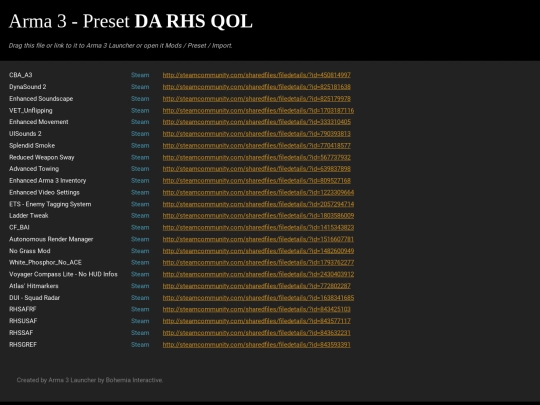The image size is (540, 405).
Task: Select 'Voyager Compass Lite - No HUD Infos' text
Action: (63, 274)
